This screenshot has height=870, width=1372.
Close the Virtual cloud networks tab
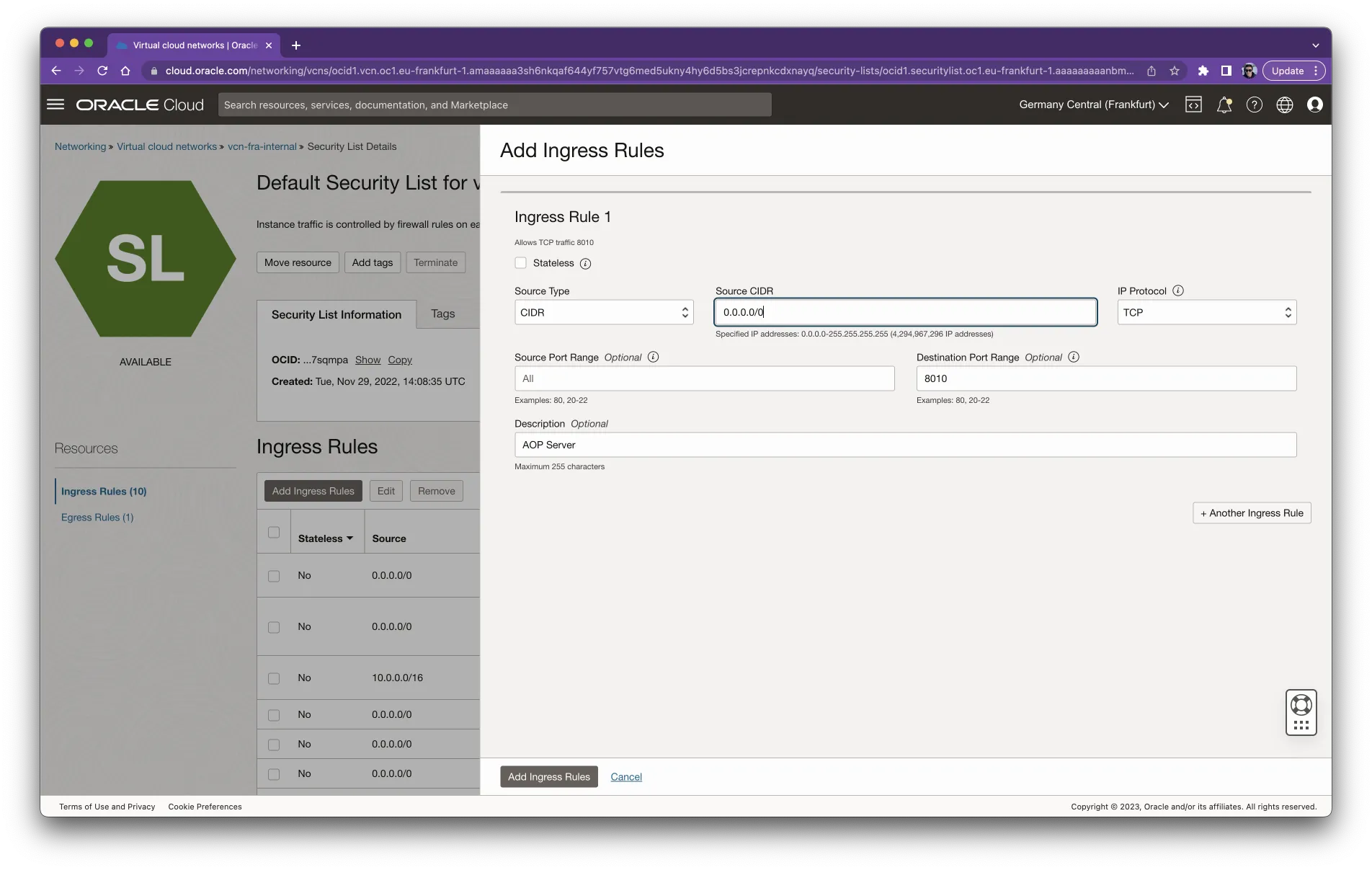[269, 45]
